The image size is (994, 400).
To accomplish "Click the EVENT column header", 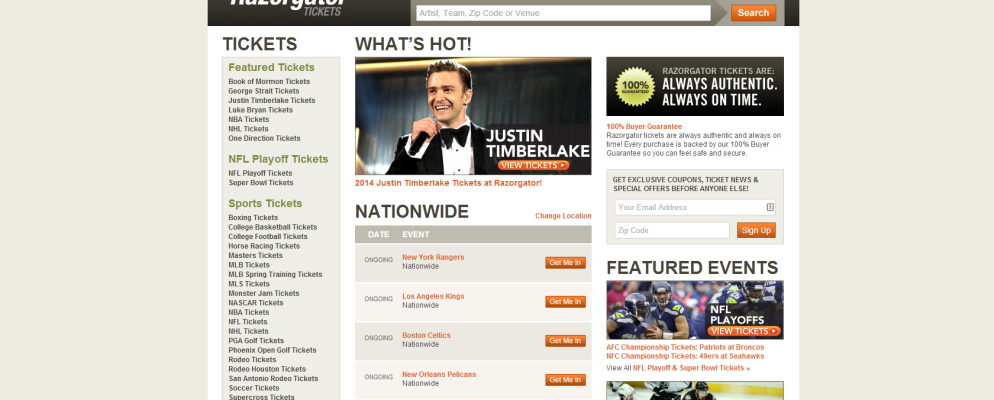I will 416,235.
